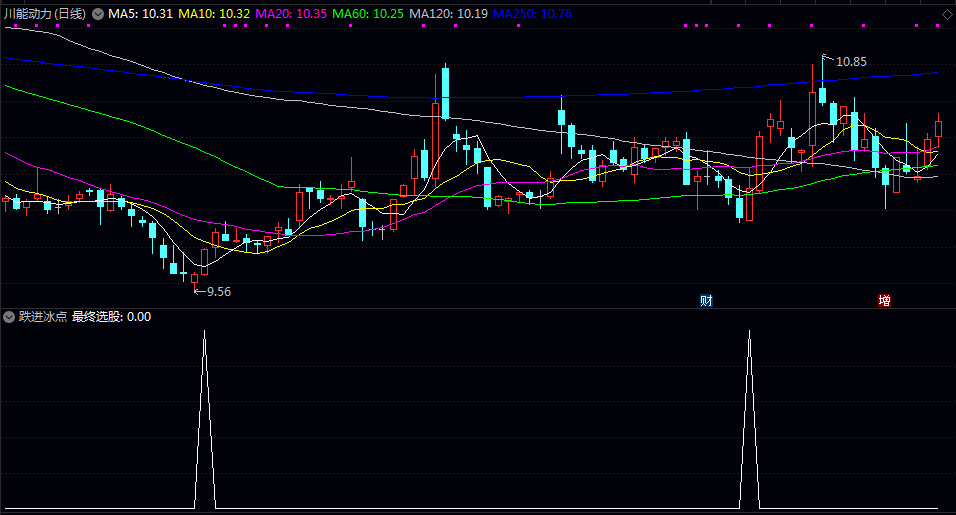
Task: Click the last red candlestick on the chart
Action: coord(938,129)
